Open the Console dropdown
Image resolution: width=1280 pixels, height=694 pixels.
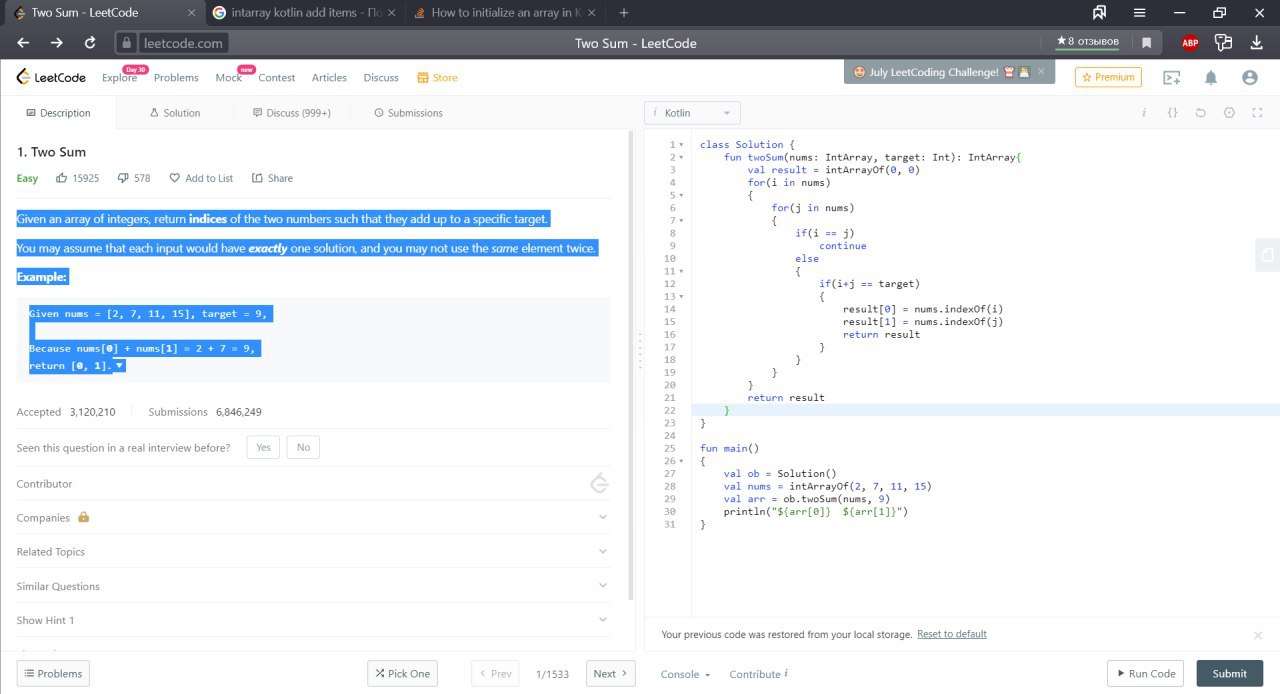[x=685, y=674]
